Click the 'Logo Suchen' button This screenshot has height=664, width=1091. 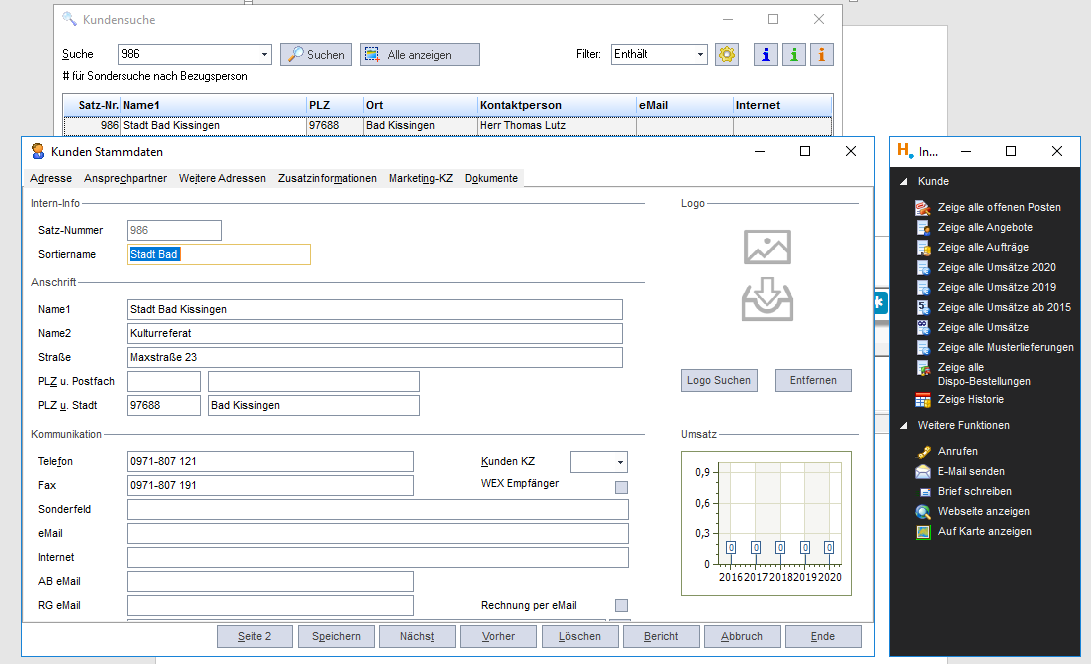pyautogui.click(x=719, y=381)
